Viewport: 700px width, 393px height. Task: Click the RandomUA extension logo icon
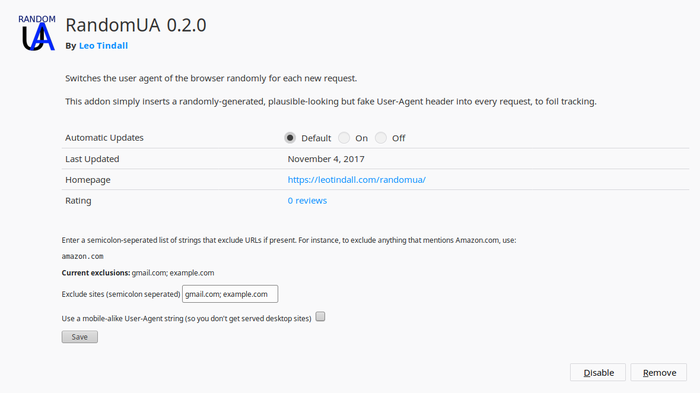click(37, 33)
